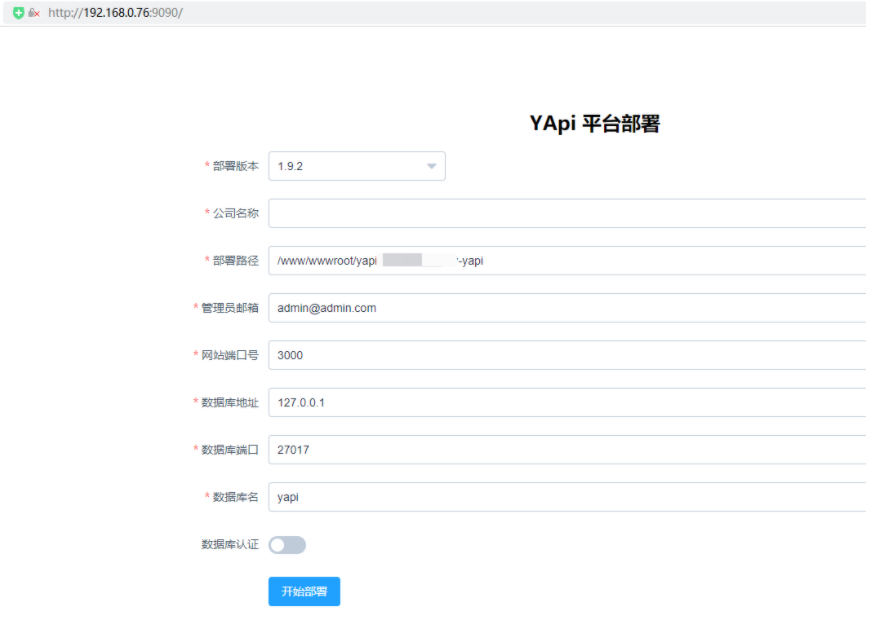Click the 部署路径 label
872x619 pixels.
236,261
